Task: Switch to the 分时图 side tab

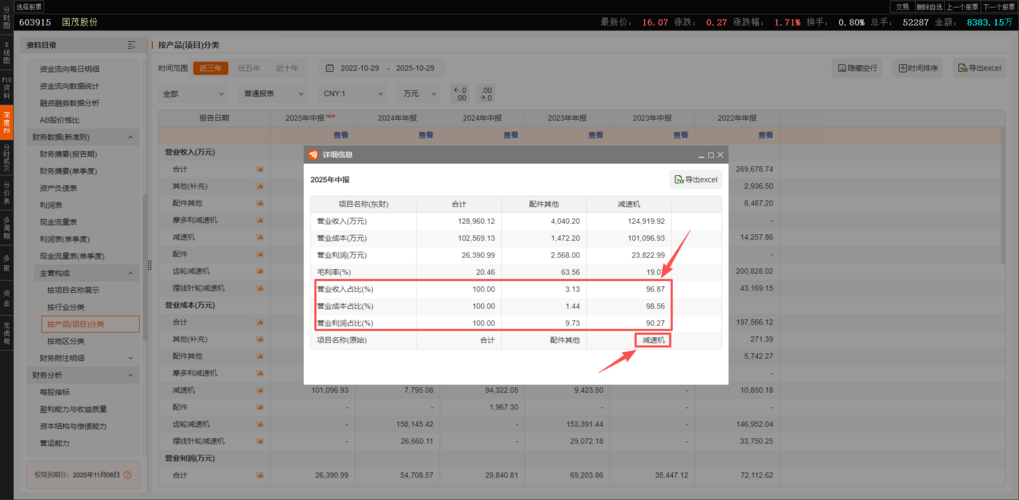Action: point(6,16)
